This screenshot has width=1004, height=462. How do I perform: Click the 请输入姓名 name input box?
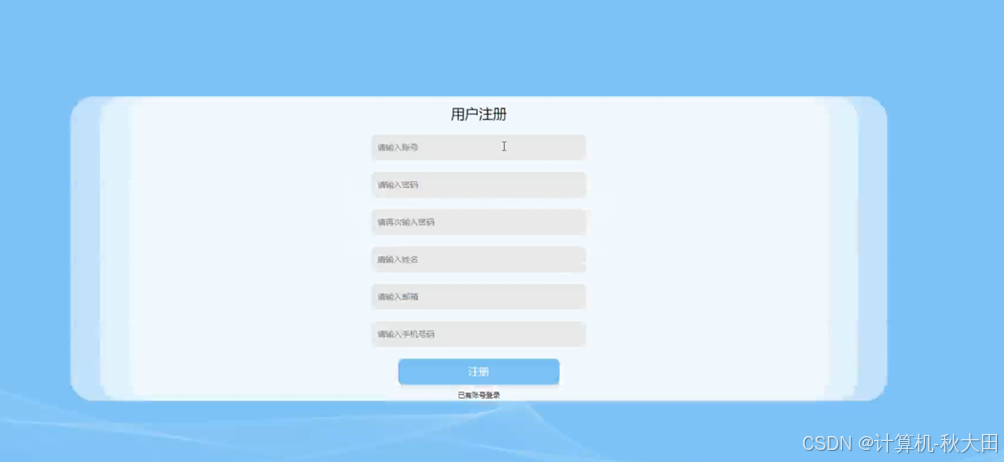(x=478, y=259)
